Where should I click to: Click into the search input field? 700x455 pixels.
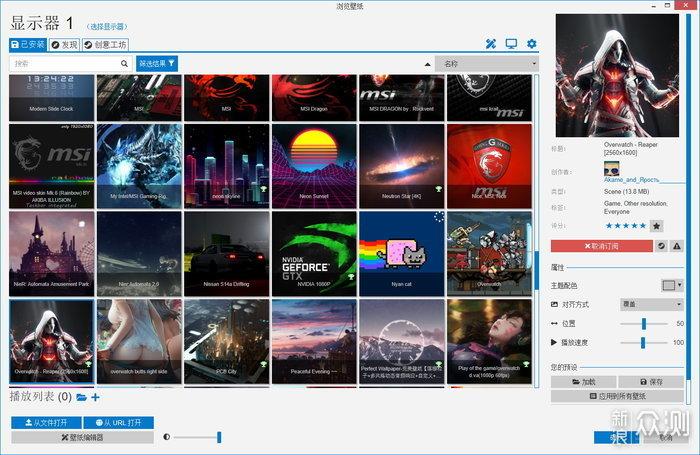point(65,64)
